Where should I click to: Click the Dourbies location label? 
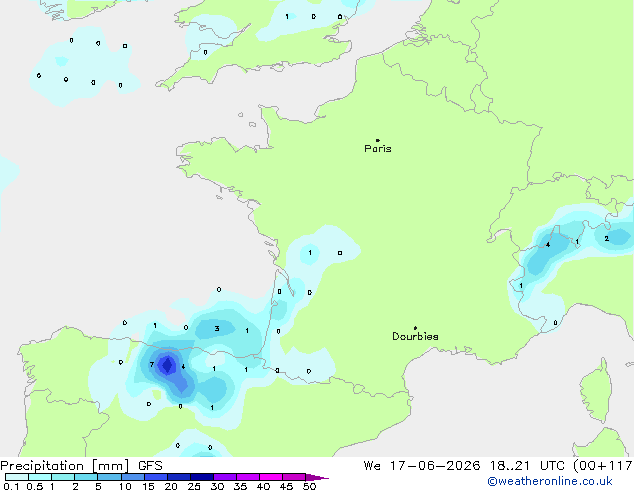[x=415, y=336]
